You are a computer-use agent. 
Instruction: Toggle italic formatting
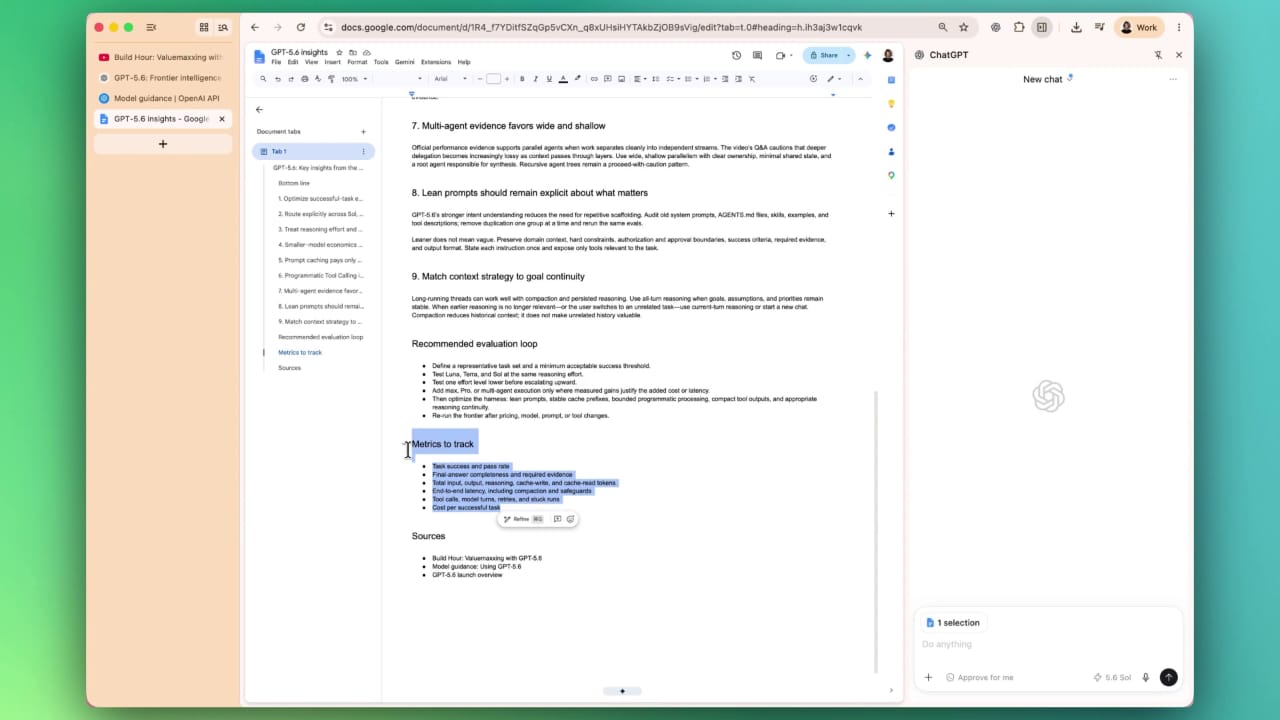tap(535, 79)
